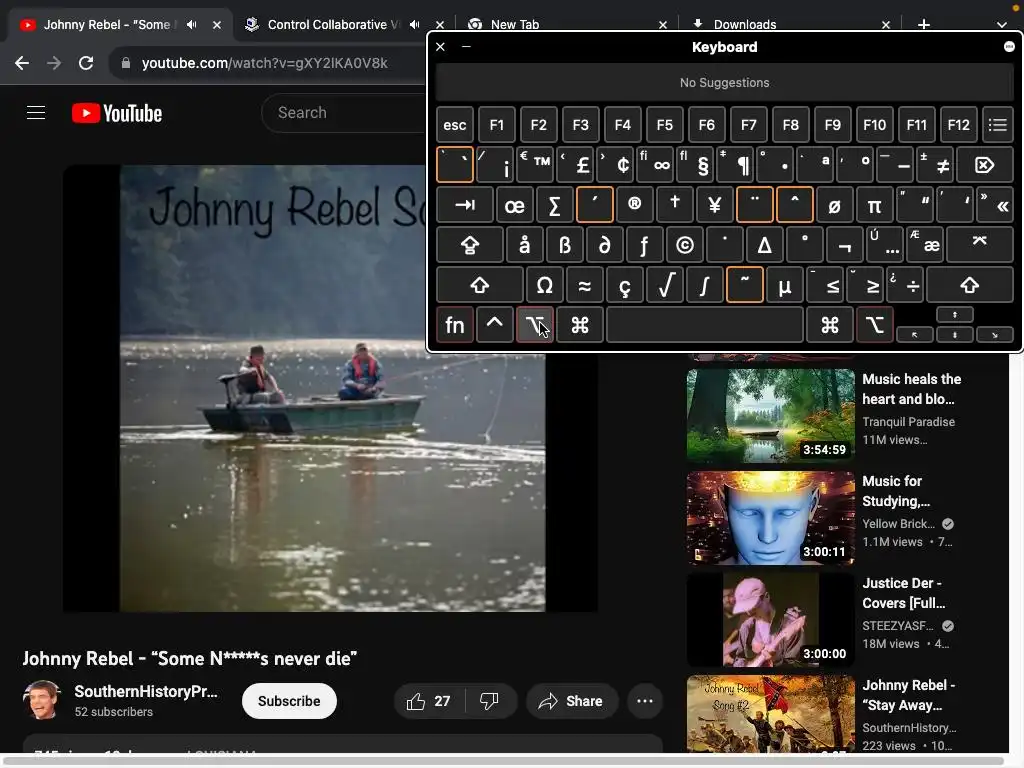
Task: Click the tab key arrow icon
Action: point(464,205)
